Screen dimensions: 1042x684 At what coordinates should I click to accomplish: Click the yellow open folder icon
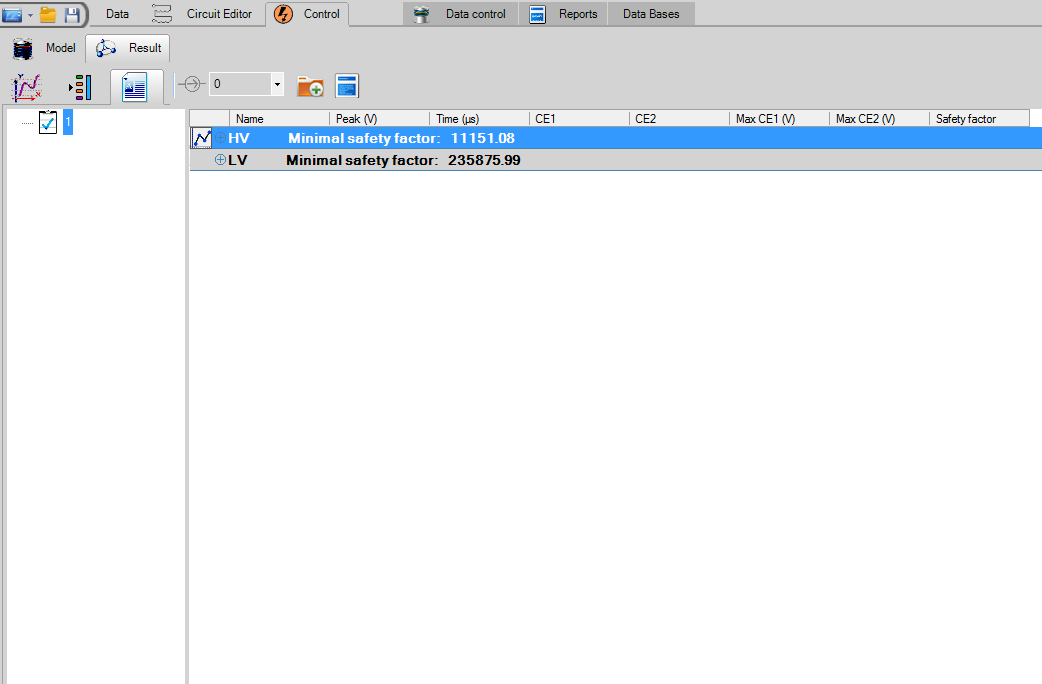pyautogui.click(x=48, y=15)
